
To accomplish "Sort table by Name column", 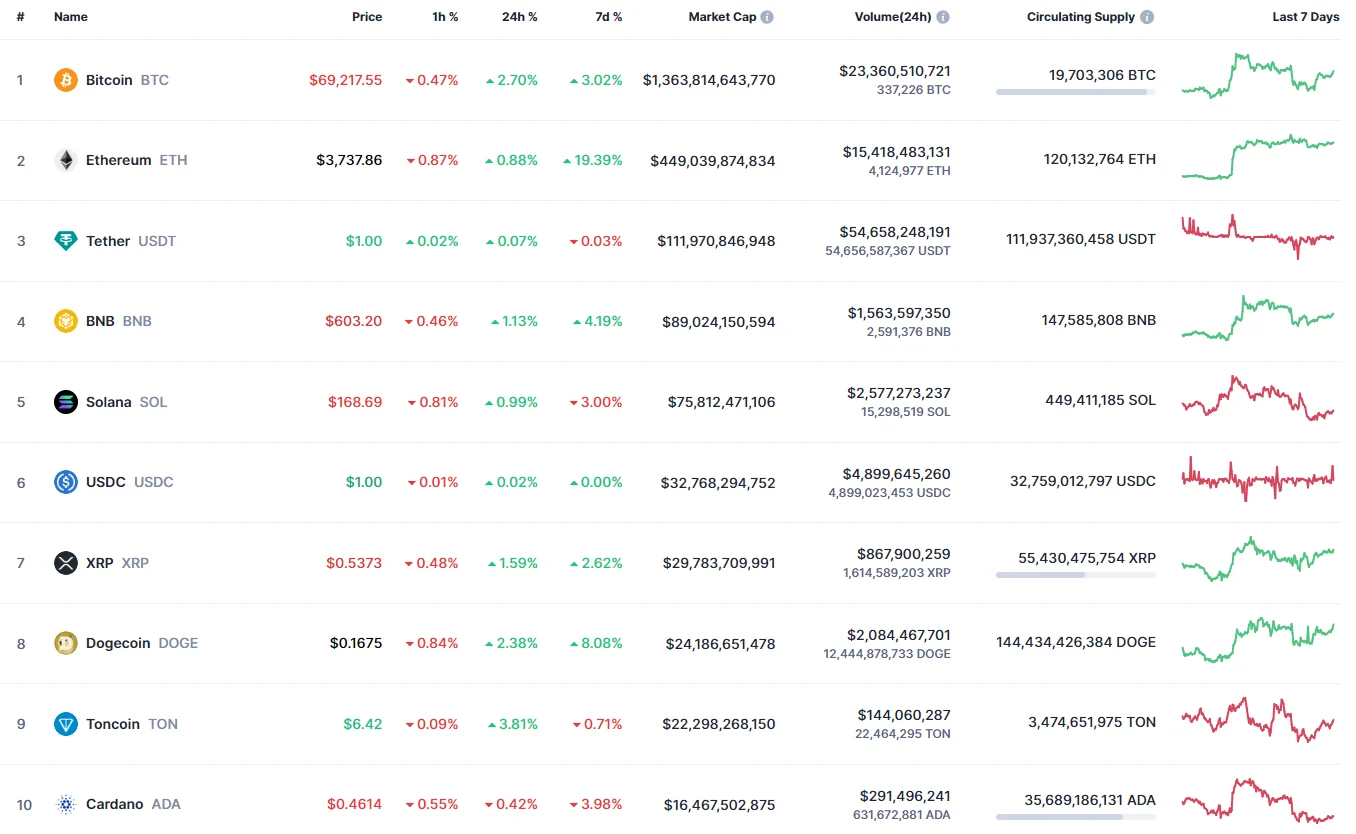I will click(x=70, y=17).
